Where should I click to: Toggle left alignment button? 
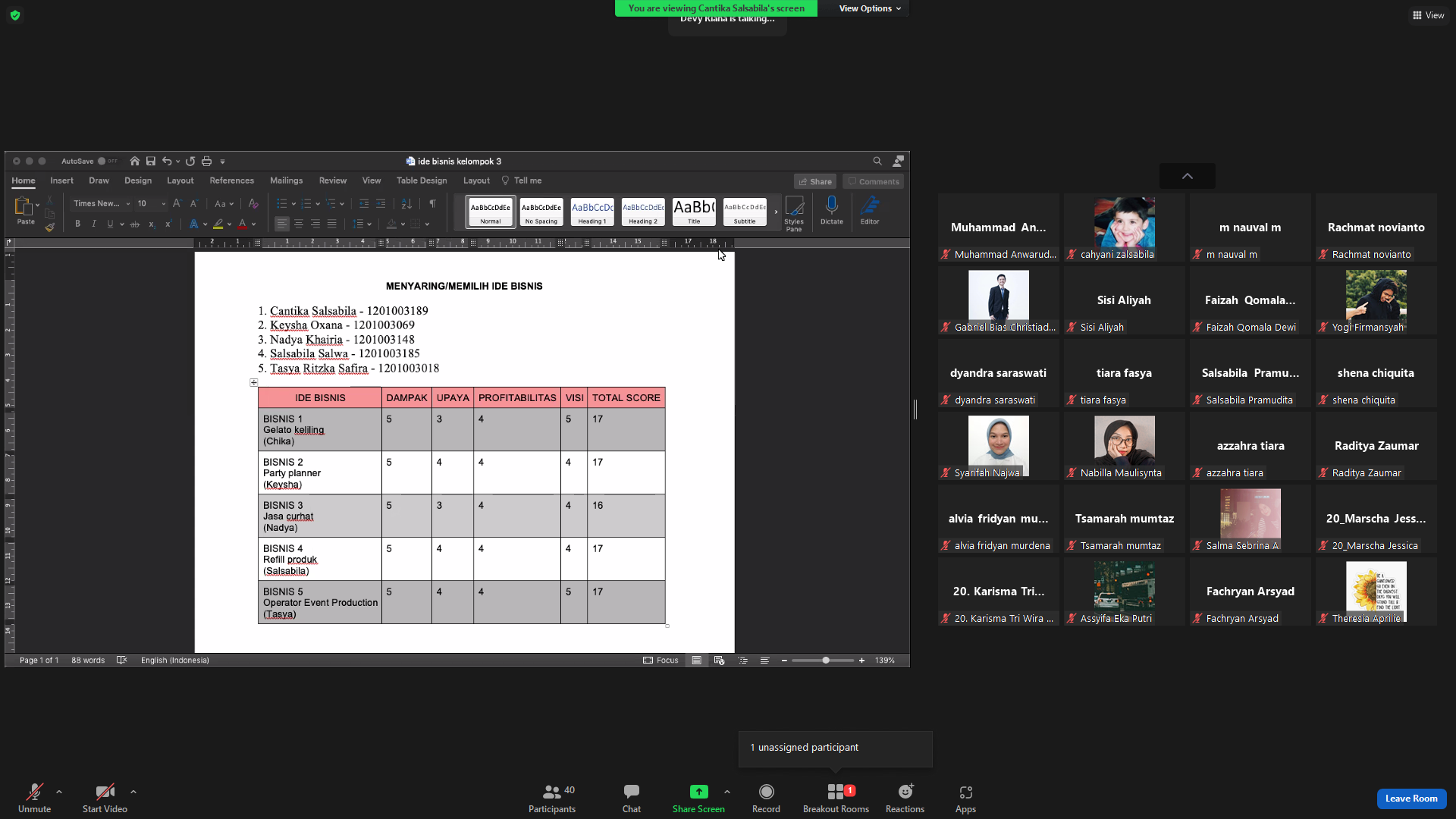[282, 224]
